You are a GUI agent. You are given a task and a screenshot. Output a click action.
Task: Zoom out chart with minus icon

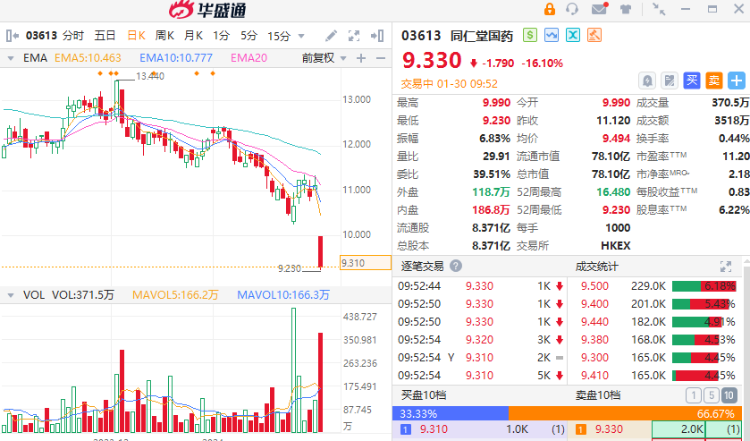pyautogui.click(x=381, y=58)
